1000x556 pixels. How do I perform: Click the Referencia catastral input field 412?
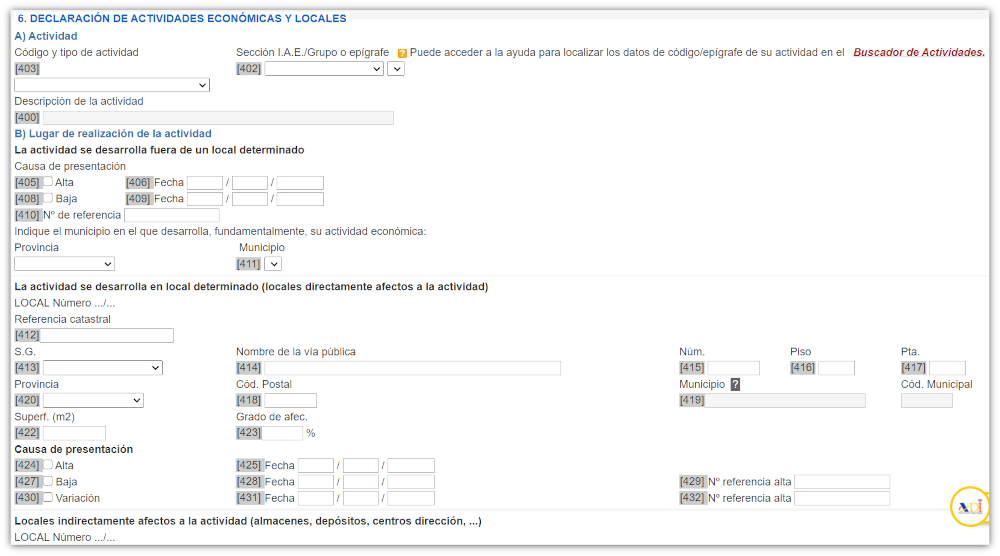pyautogui.click(x=107, y=335)
